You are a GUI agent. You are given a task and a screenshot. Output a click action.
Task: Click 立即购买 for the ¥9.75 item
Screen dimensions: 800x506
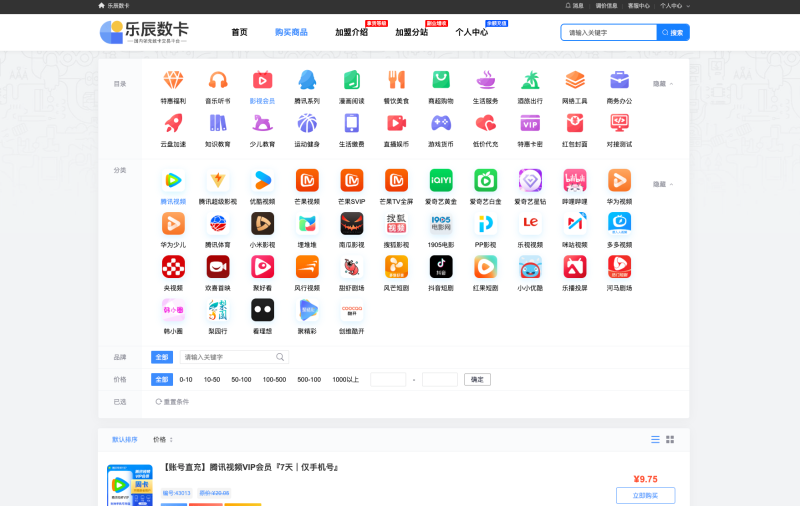click(645, 495)
